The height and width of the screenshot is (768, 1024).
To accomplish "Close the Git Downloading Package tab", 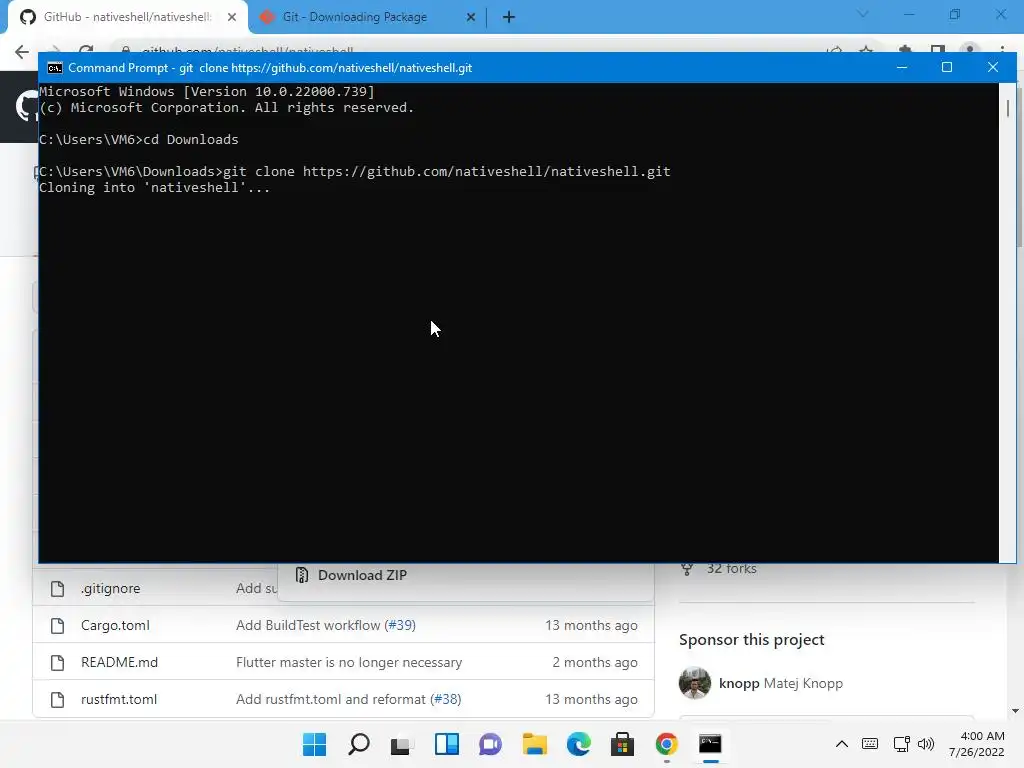I will click(470, 18).
